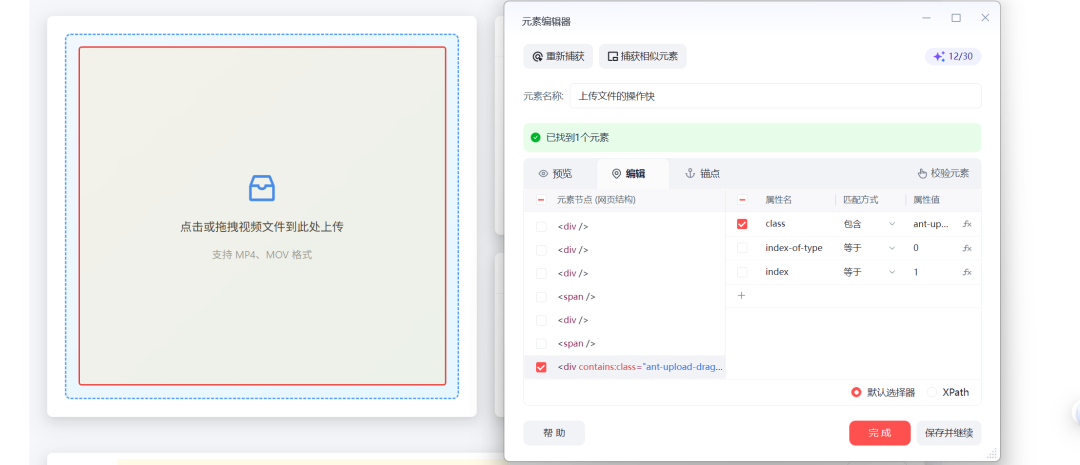
Task: Click the fx icon in class row
Action: click(x=967, y=224)
